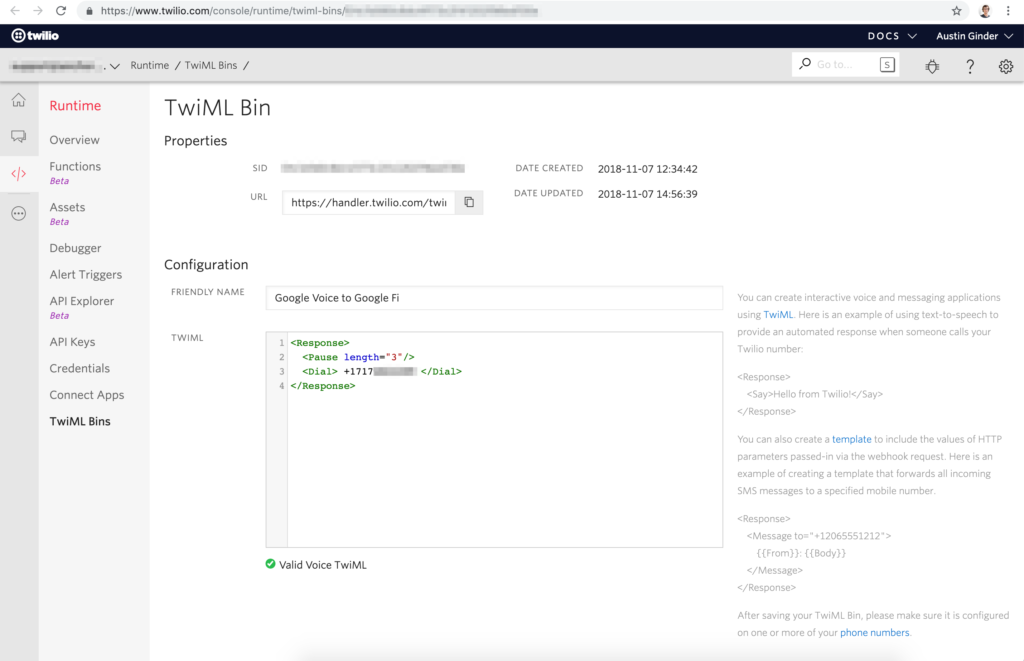Select TwiML Bins in sidebar
The width and height of the screenshot is (1024, 661).
point(80,421)
